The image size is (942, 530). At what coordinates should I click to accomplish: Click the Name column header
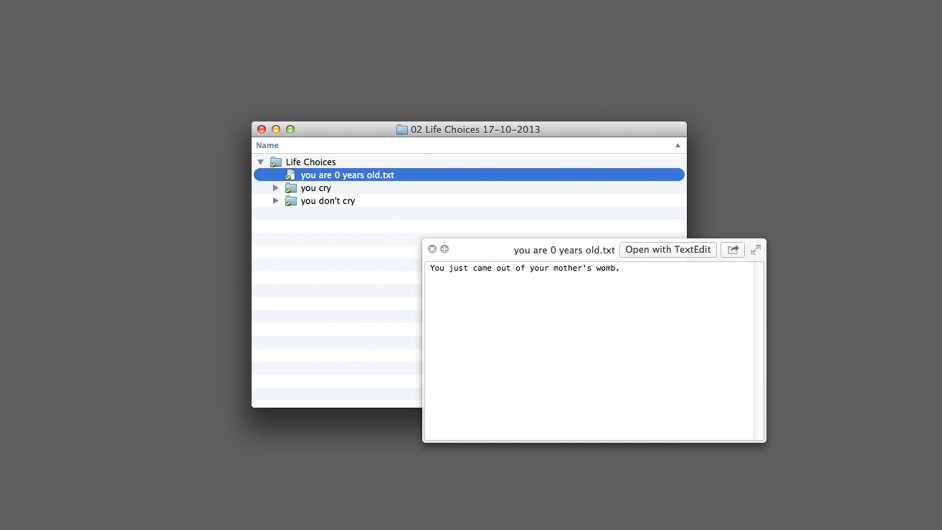(268, 146)
